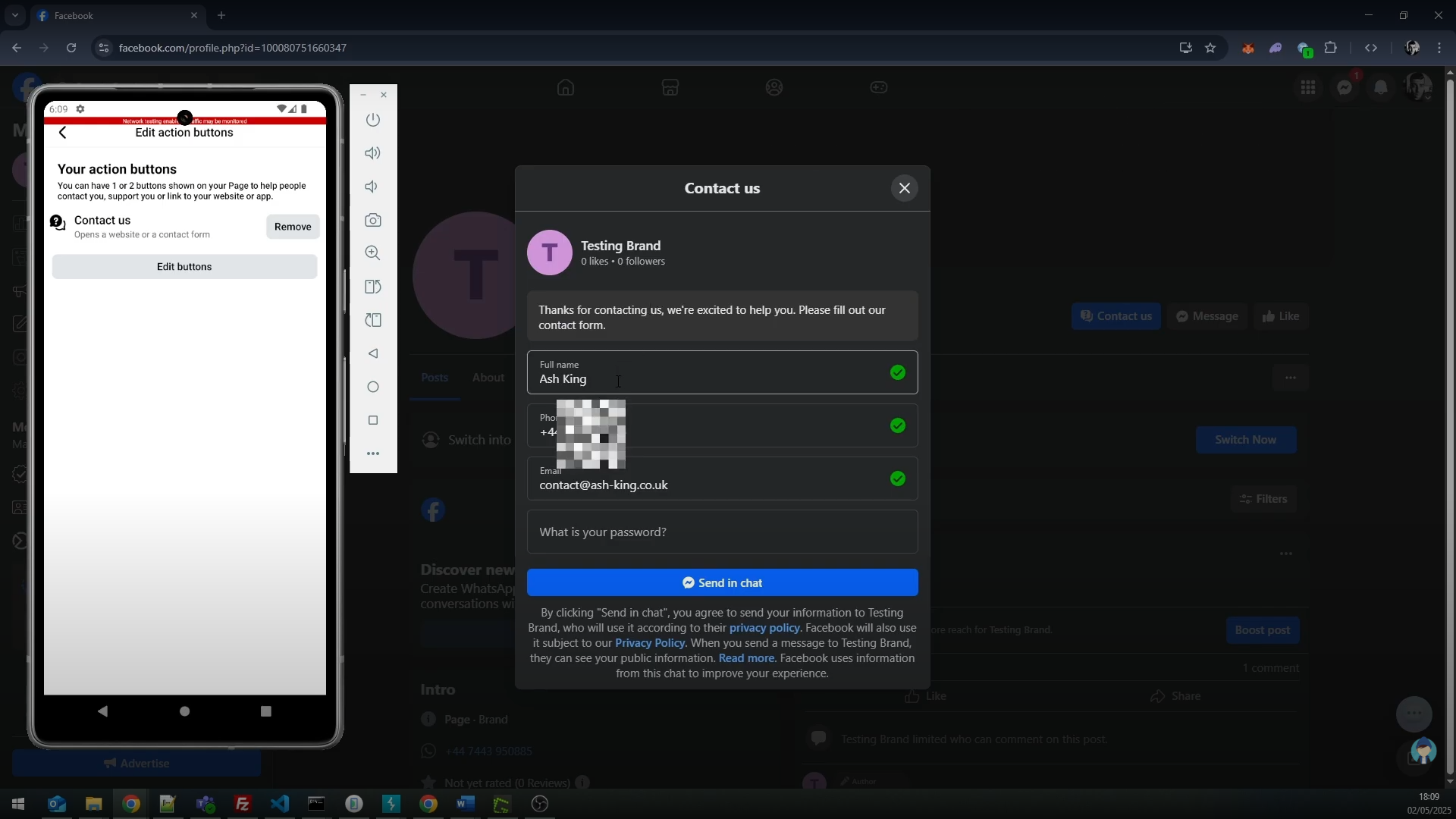1456x819 pixels.
Task: Click the emulator volume up icon
Action: coord(372,153)
